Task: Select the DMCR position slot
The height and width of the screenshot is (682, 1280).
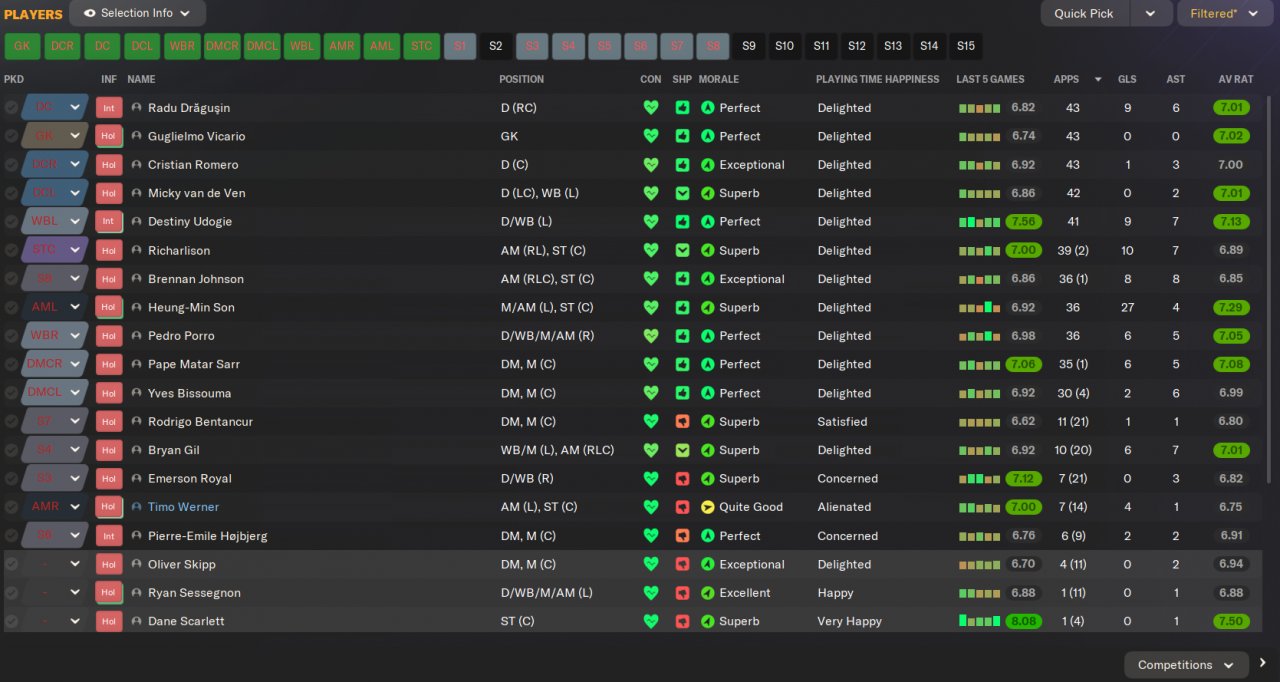Action: (x=222, y=46)
